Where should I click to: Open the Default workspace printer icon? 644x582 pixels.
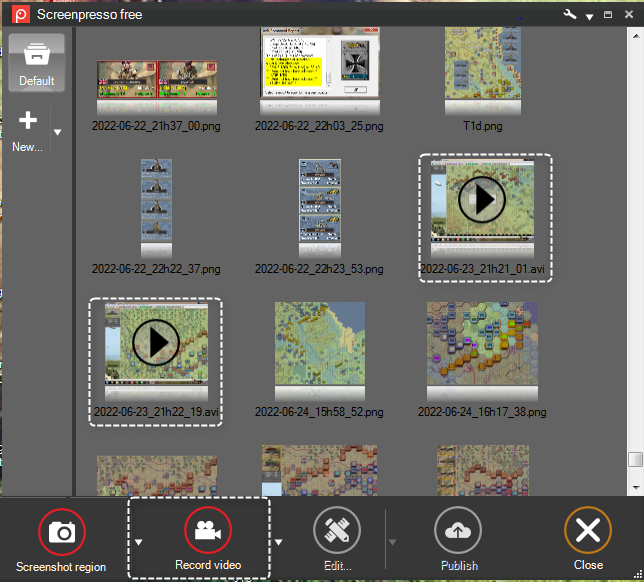point(37,54)
